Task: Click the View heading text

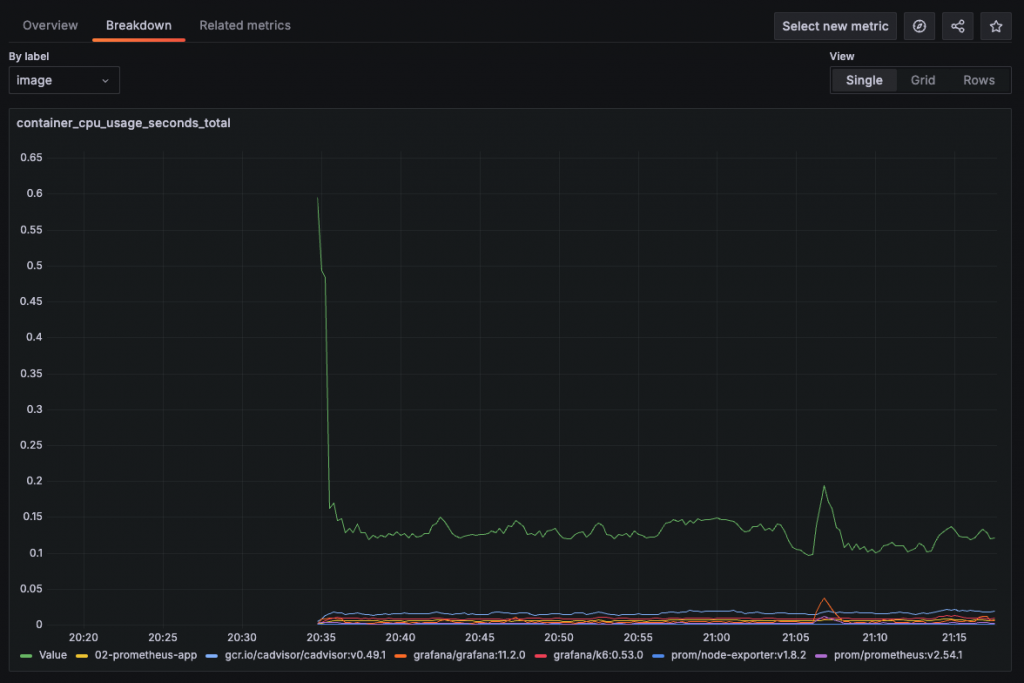Action: pyautogui.click(x=842, y=56)
